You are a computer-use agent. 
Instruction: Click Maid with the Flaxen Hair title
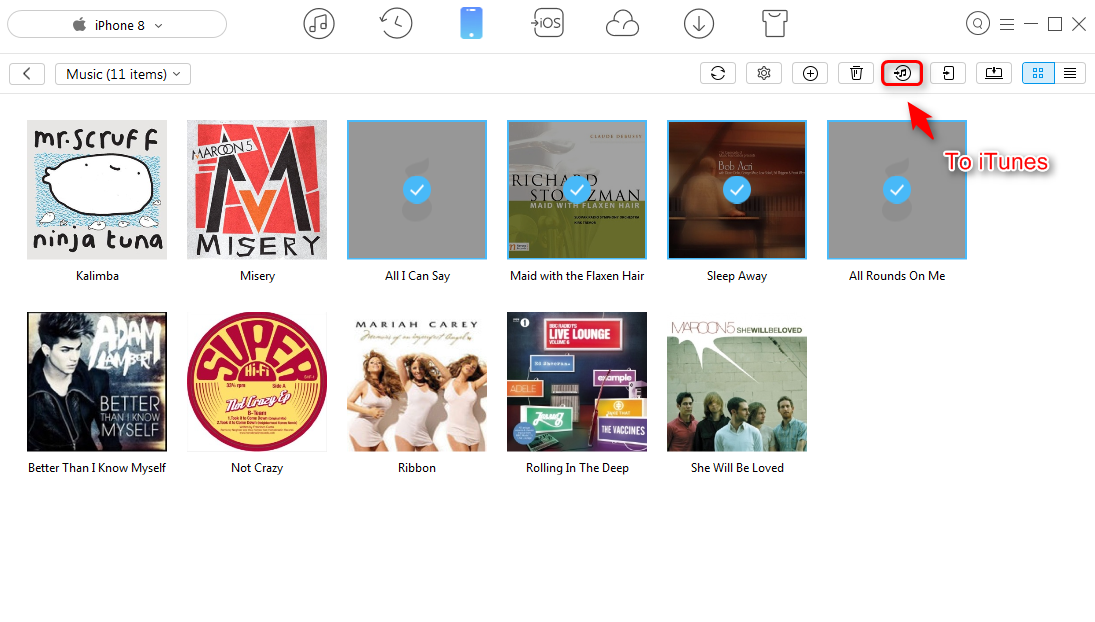(577, 276)
